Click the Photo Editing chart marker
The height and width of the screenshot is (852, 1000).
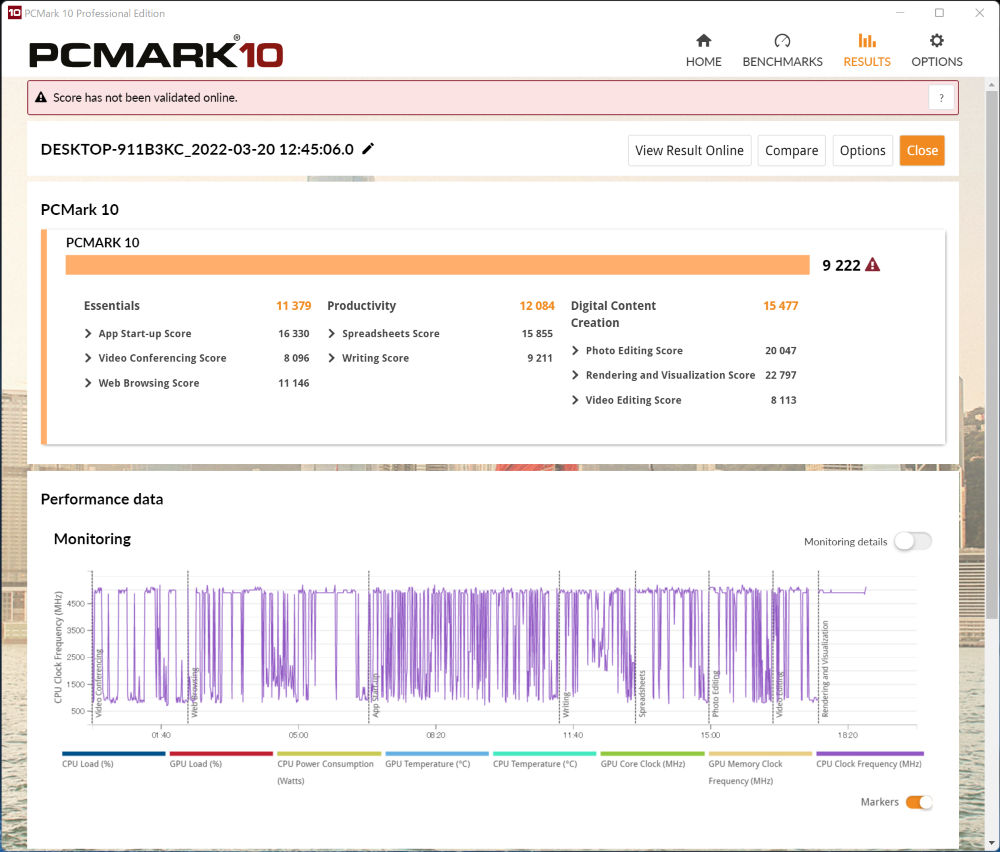[x=715, y=694]
